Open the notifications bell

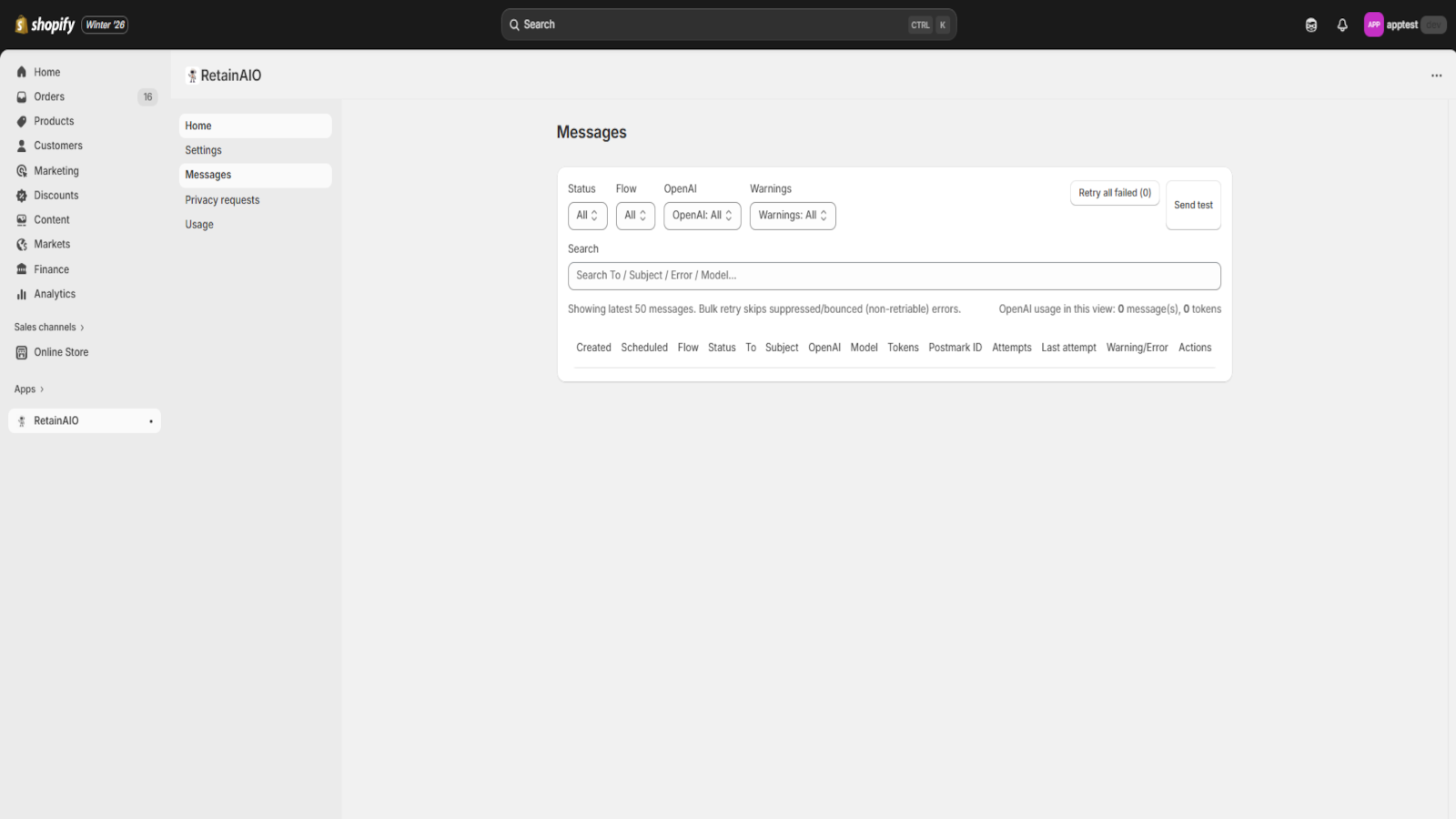click(x=1342, y=25)
